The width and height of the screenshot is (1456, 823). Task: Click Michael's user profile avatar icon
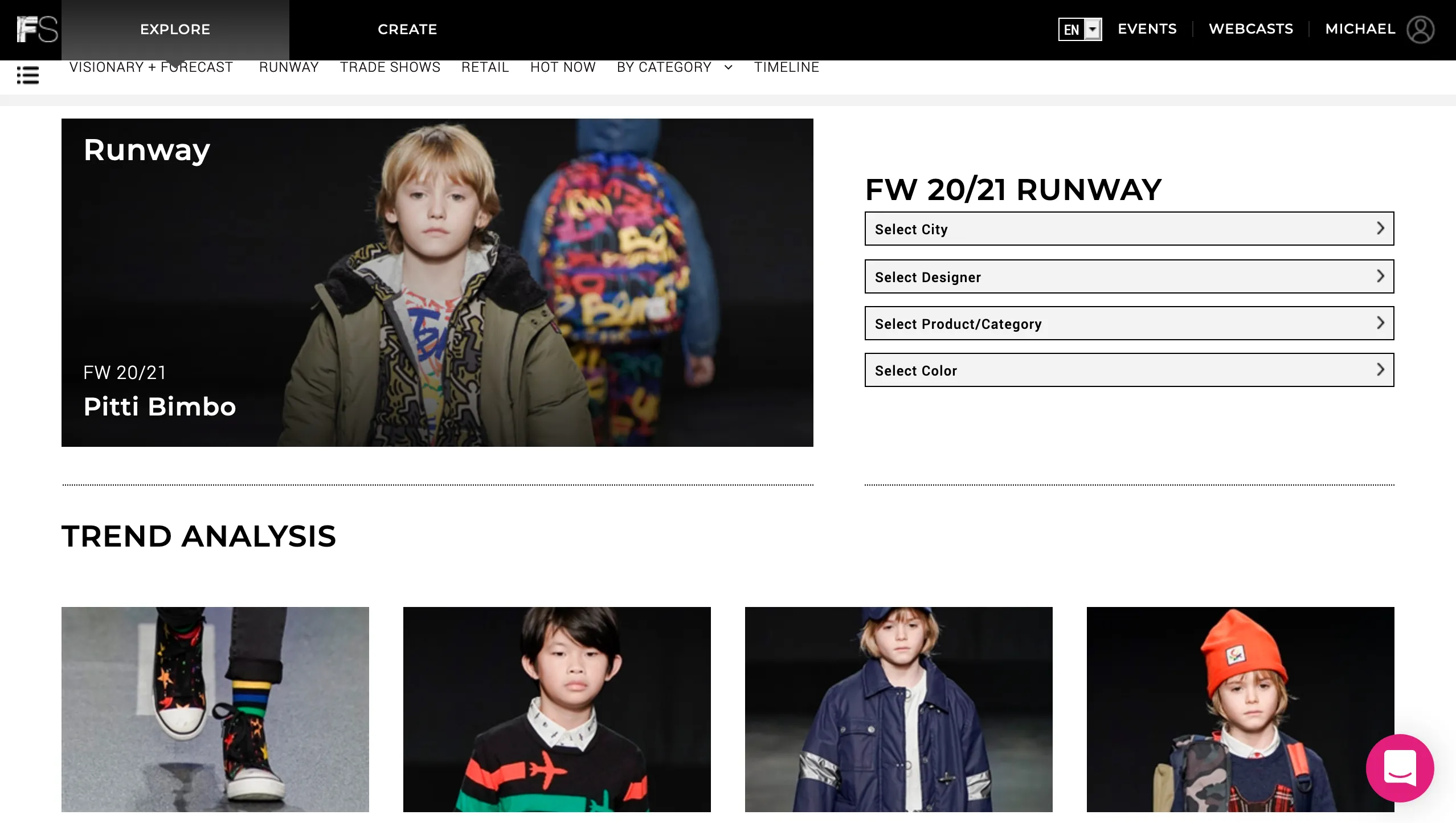(1420, 29)
